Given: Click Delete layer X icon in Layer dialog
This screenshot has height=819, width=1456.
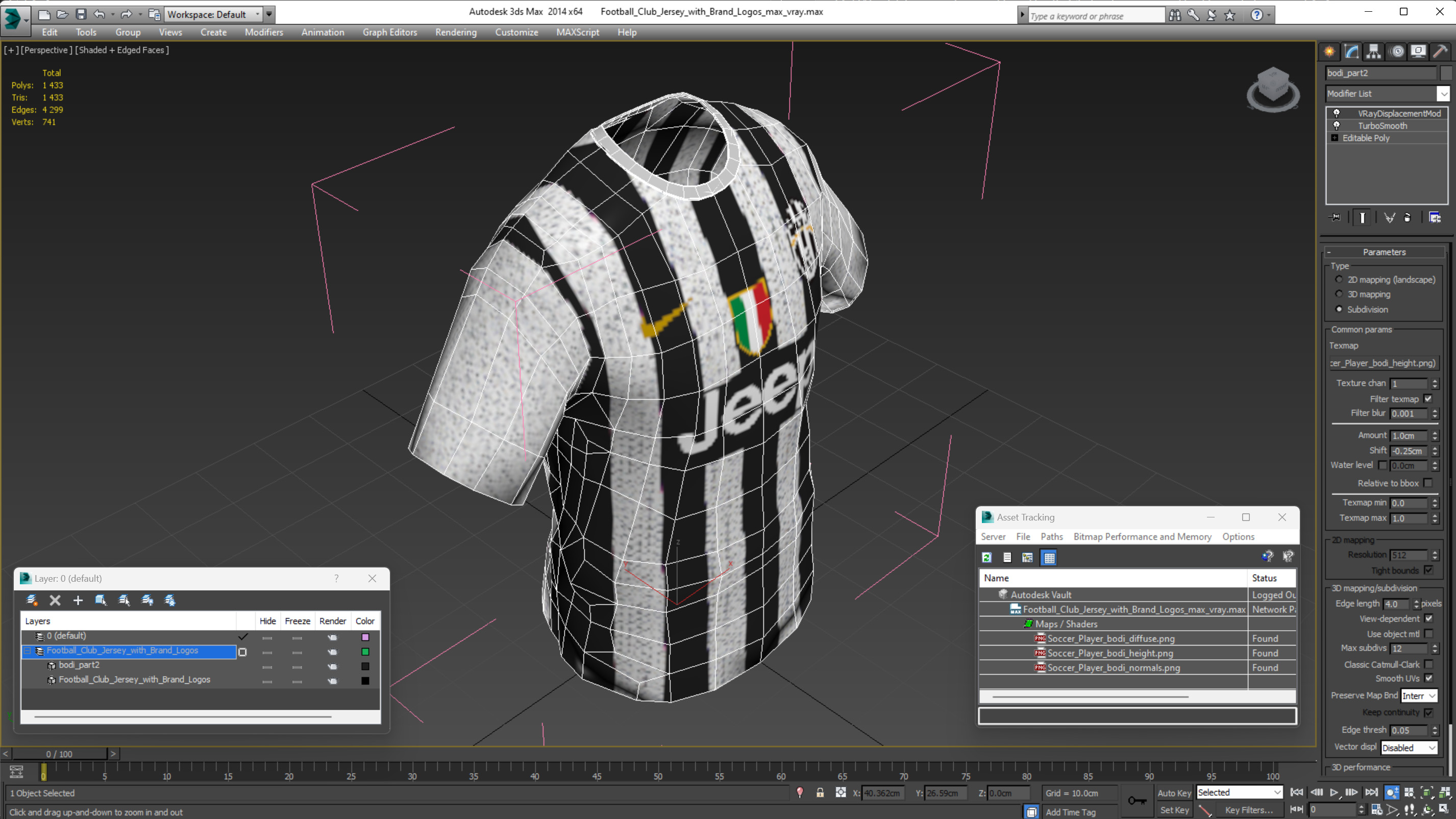Looking at the screenshot, I should (55, 600).
